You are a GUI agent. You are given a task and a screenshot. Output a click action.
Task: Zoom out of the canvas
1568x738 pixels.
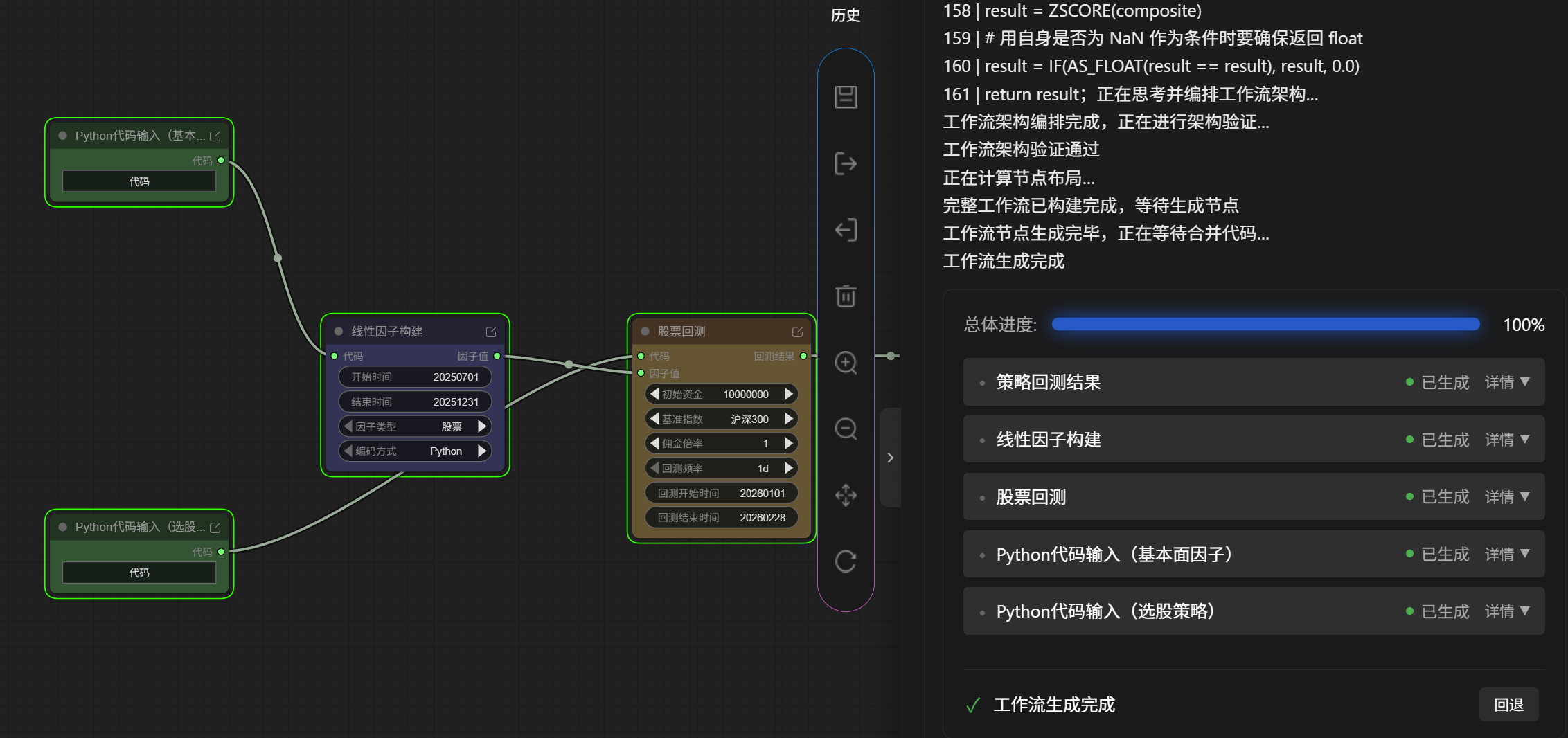click(846, 429)
